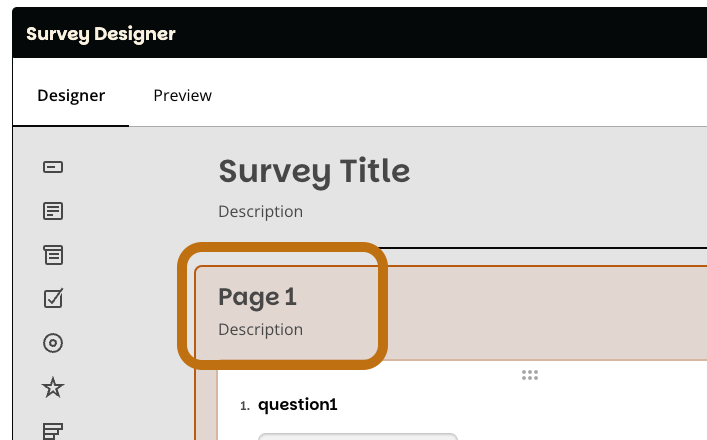The height and width of the screenshot is (440, 707).
Task: Click the Survey Title heading
Action: (314, 171)
